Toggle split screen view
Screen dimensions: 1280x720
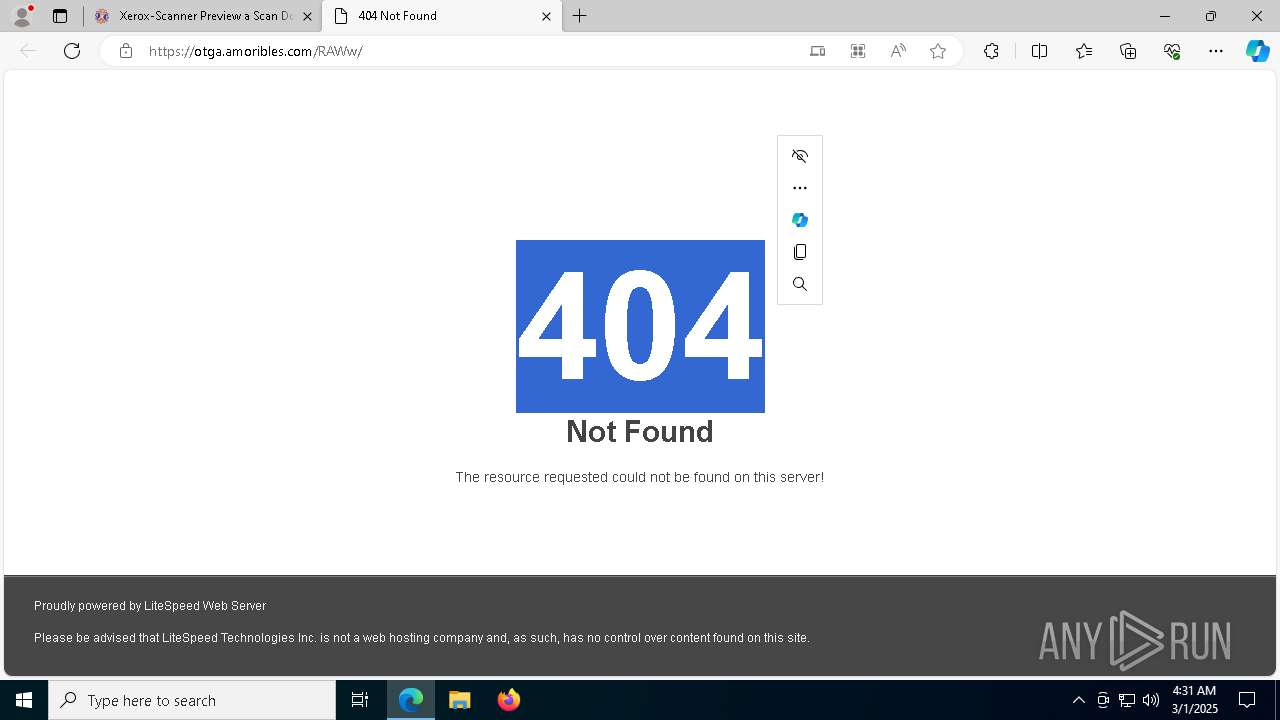[1039, 51]
